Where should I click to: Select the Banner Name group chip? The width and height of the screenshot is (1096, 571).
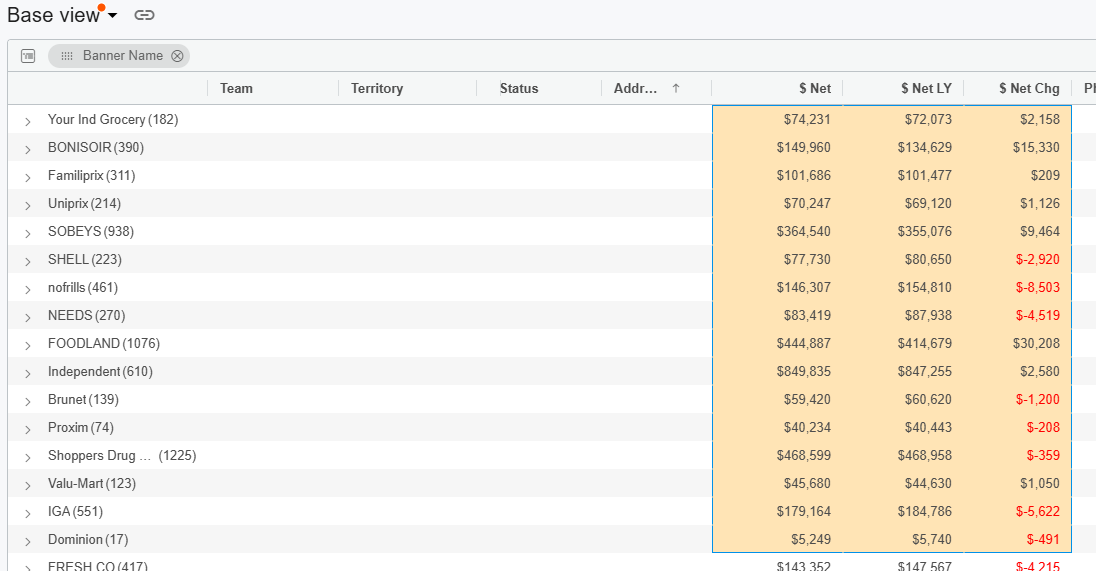tap(119, 56)
